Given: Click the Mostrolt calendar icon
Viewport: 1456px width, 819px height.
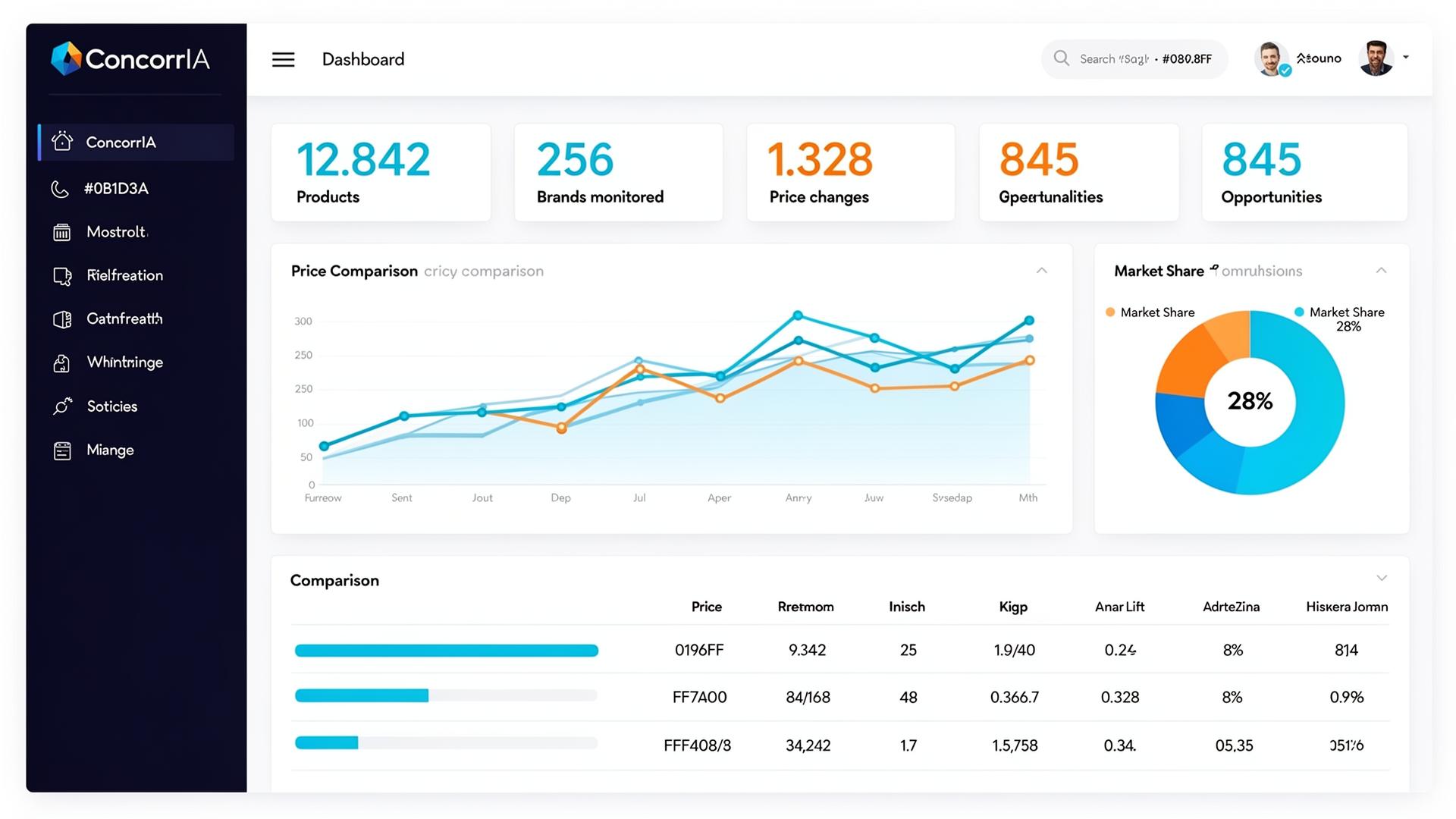Looking at the screenshot, I should (x=62, y=232).
